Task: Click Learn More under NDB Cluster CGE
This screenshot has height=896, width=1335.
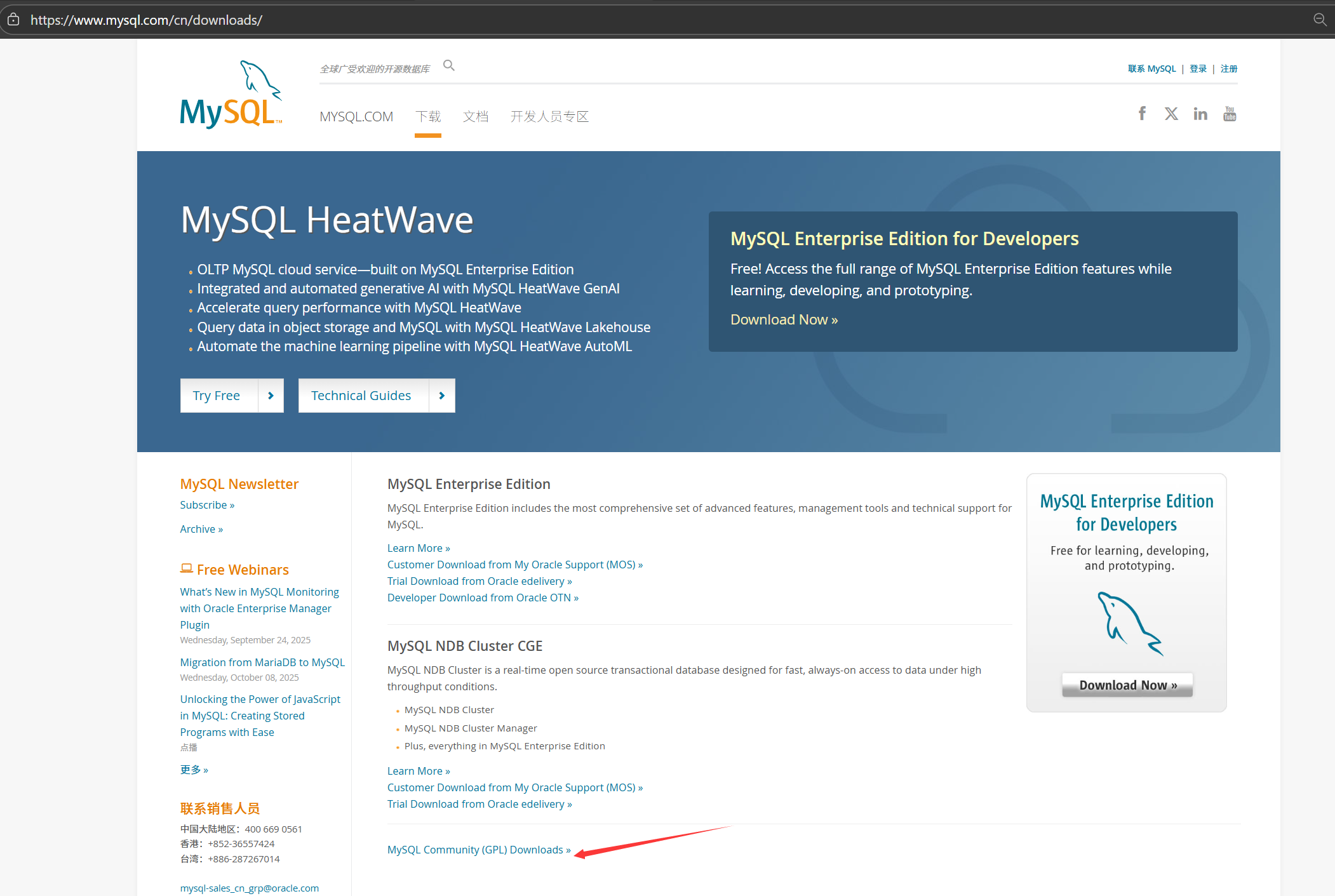Action: click(419, 771)
